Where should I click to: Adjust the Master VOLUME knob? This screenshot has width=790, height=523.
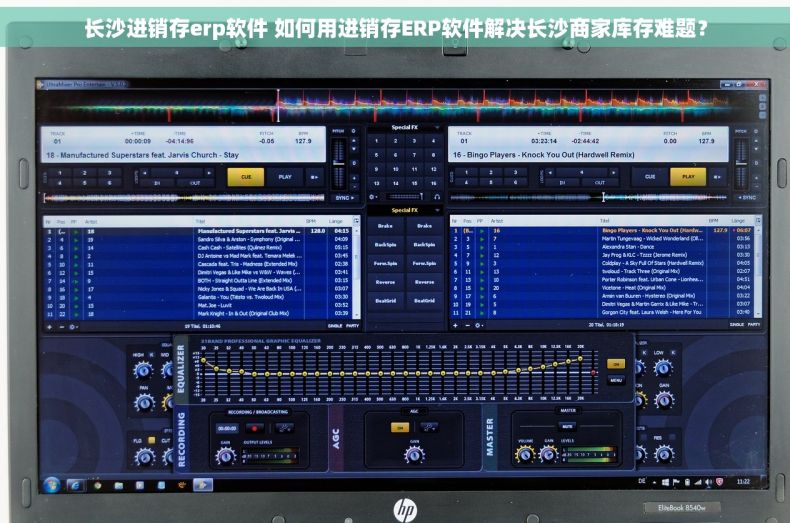click(x=525, y=454)
